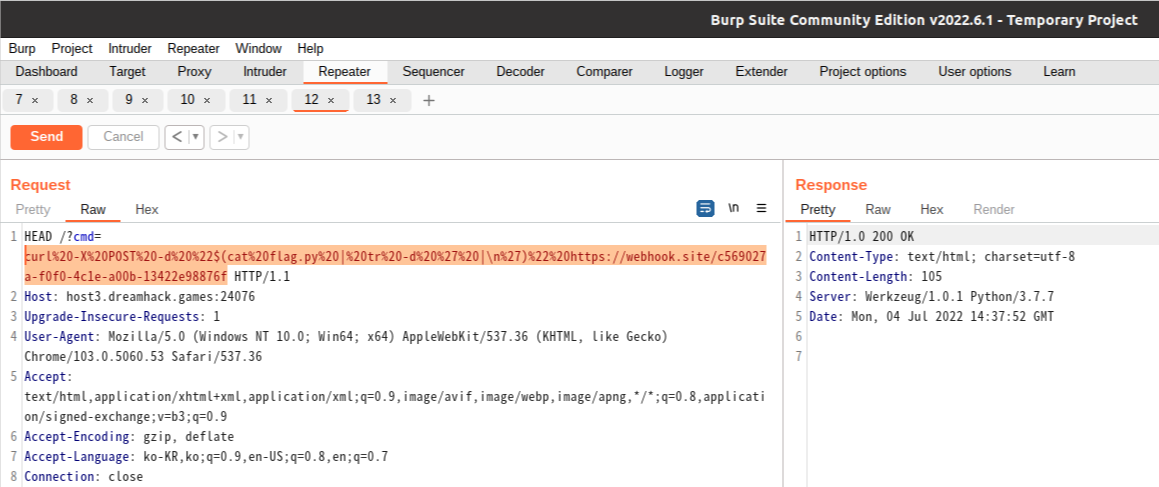Select Repeater request tab 13

(373, 100)
